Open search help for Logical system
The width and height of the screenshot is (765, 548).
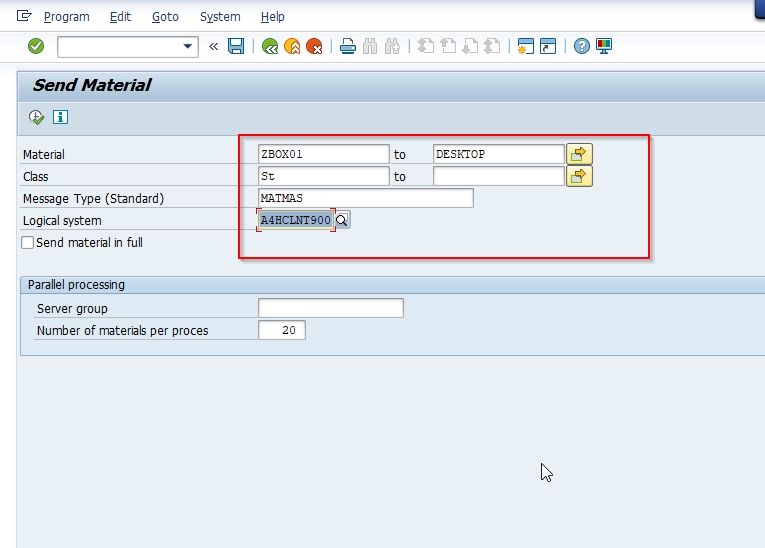coord(342,220)
